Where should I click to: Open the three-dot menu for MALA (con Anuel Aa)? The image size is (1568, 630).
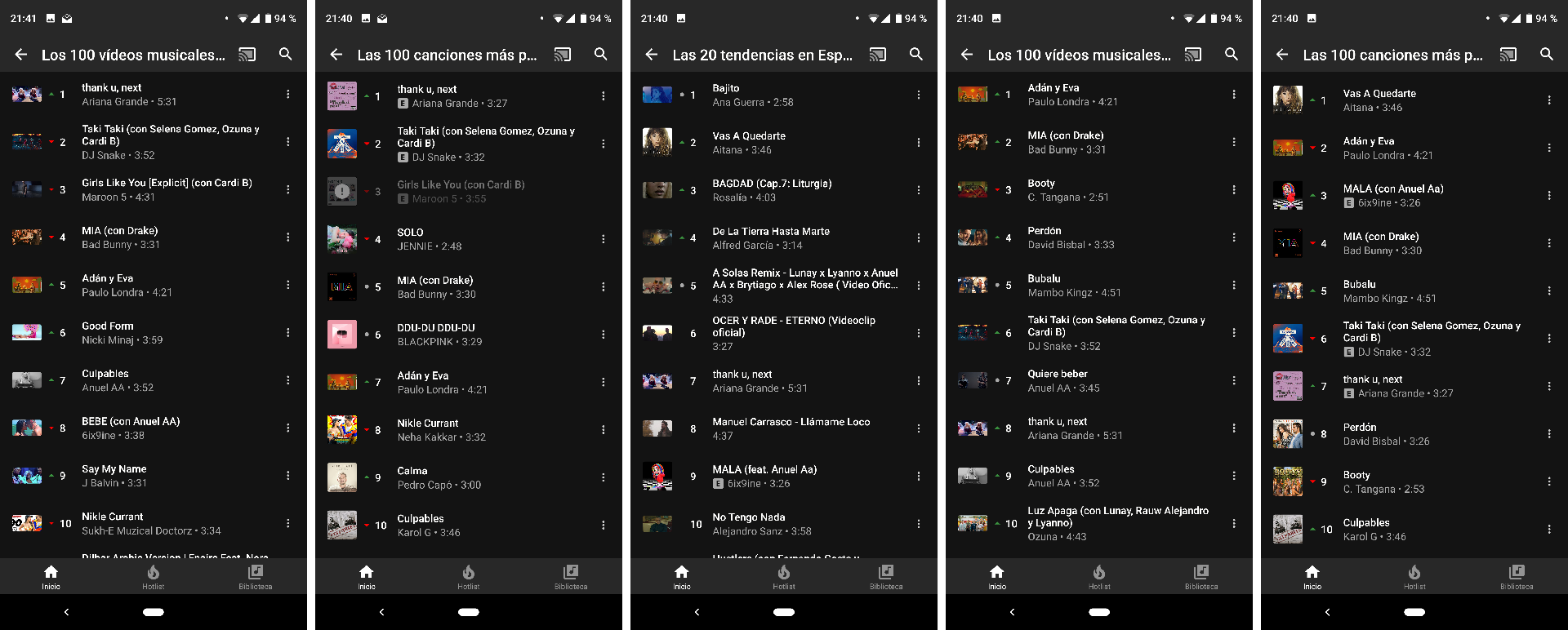[1548, 195]
